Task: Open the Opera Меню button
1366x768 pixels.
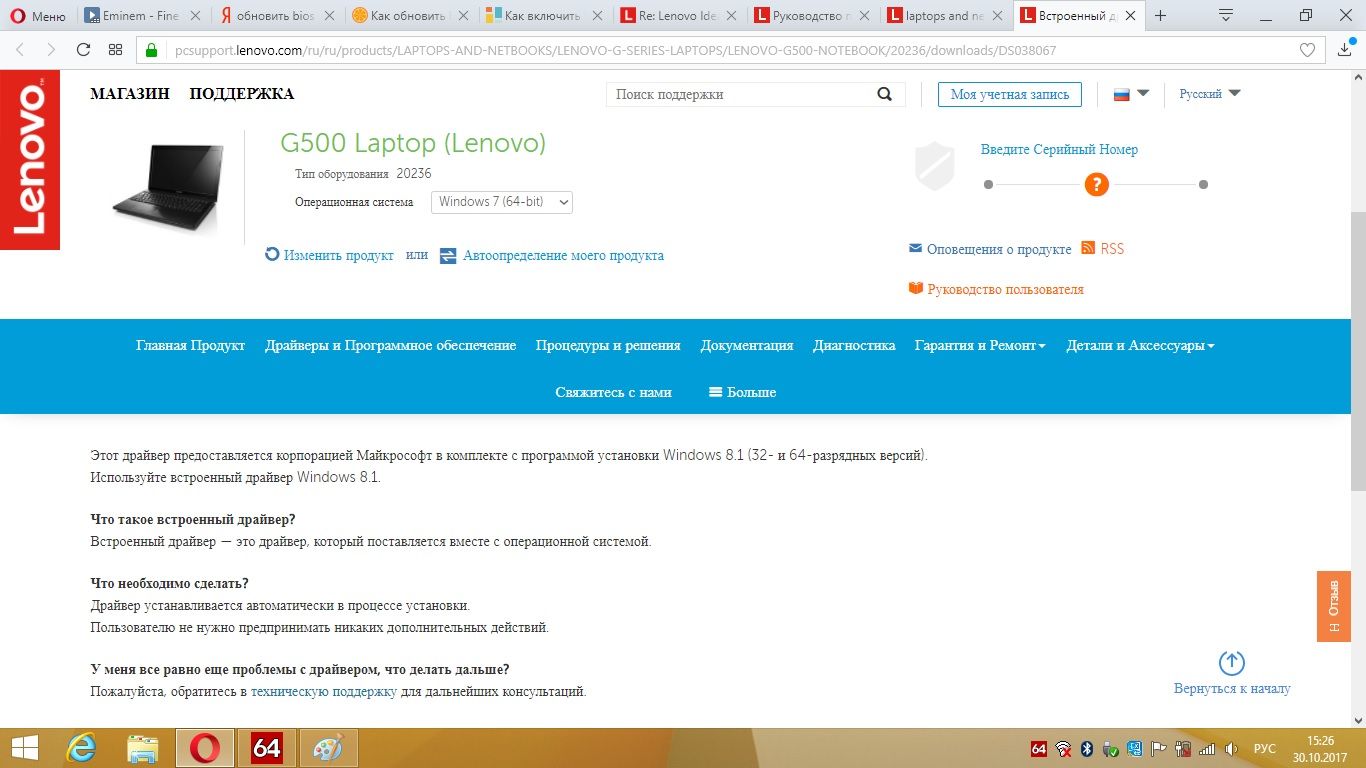Action: pos(38,16)
